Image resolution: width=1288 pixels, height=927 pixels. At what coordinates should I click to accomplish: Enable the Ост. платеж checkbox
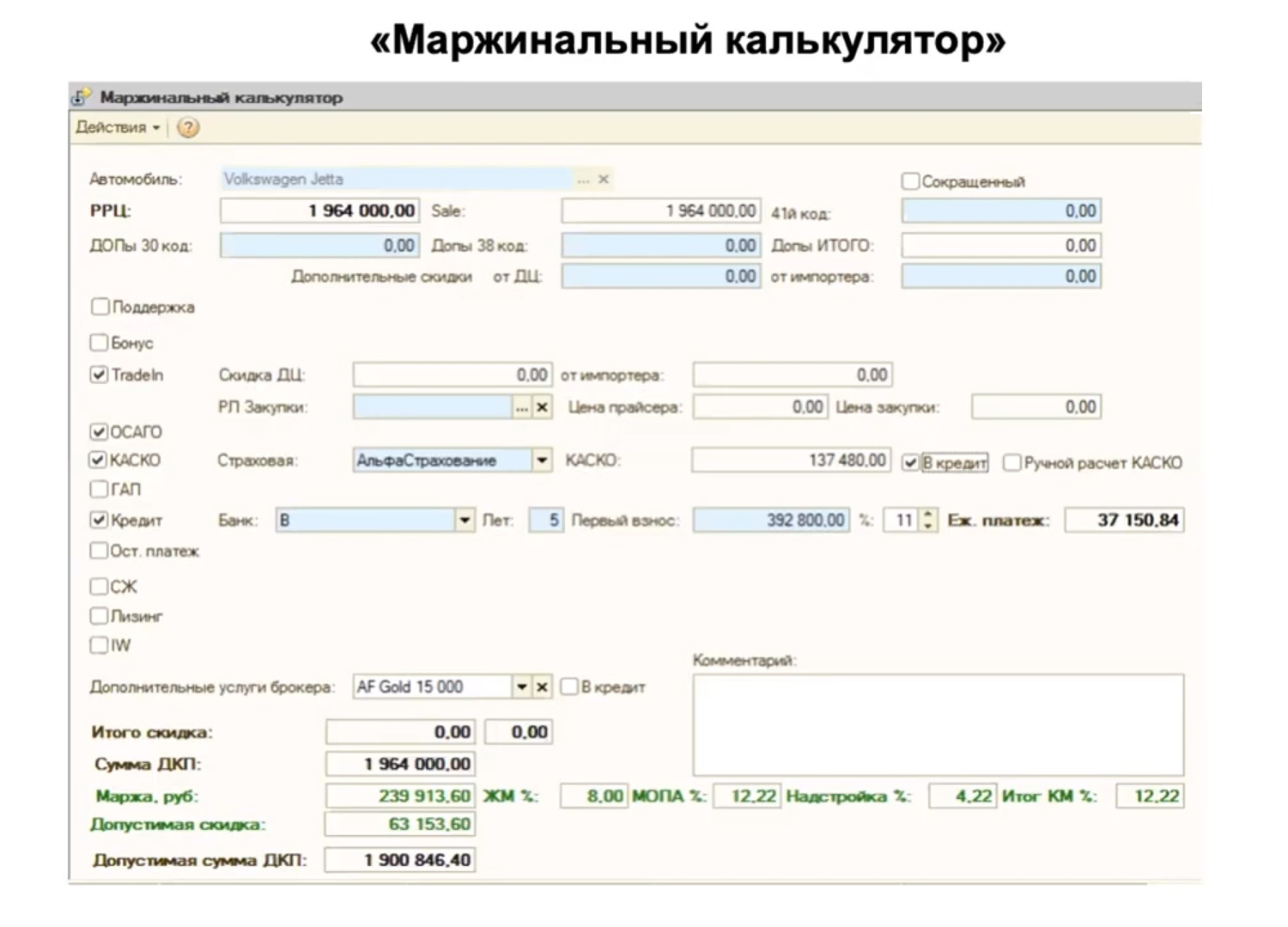coord(100,551)
